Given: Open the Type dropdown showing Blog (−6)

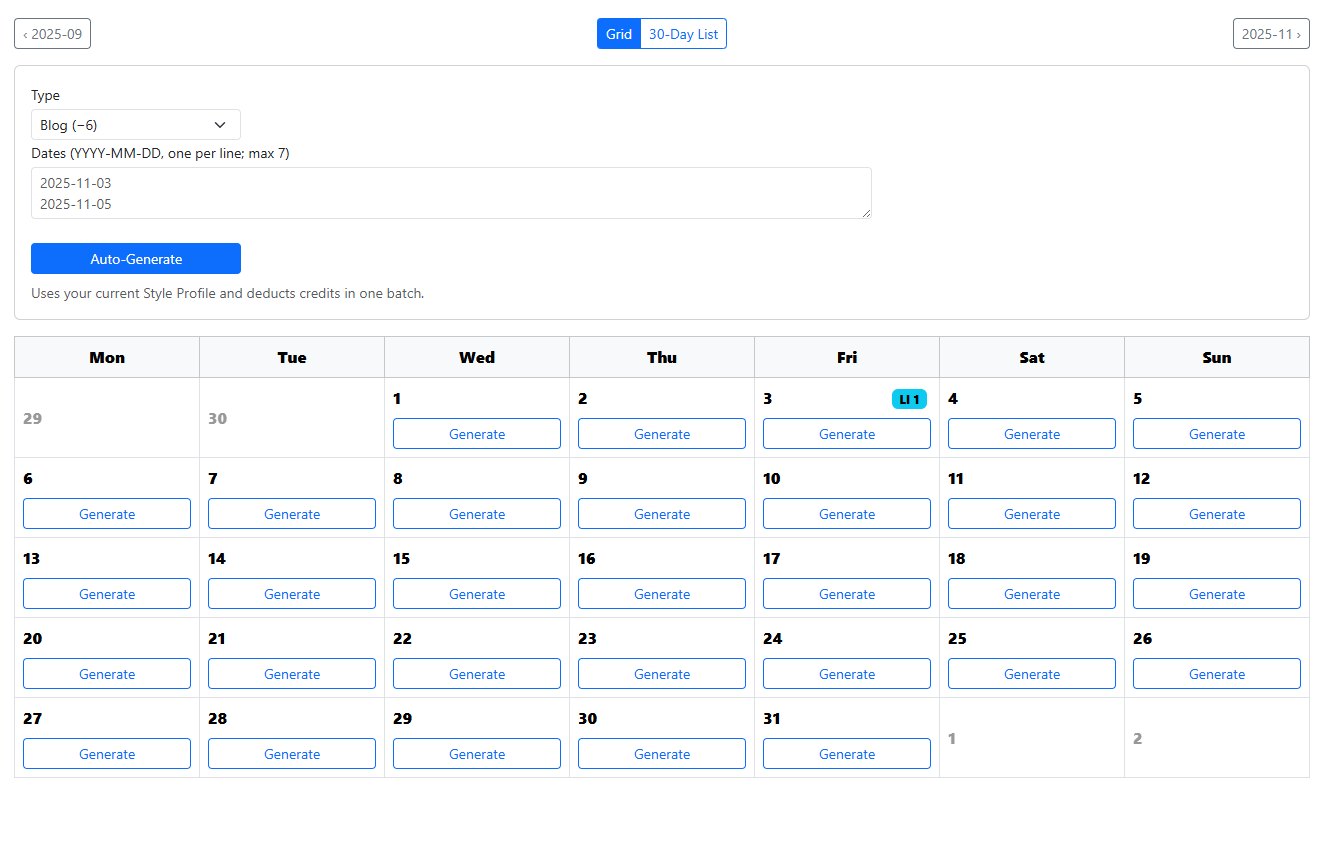Looking at the screenshot, I should pos(135,124).
